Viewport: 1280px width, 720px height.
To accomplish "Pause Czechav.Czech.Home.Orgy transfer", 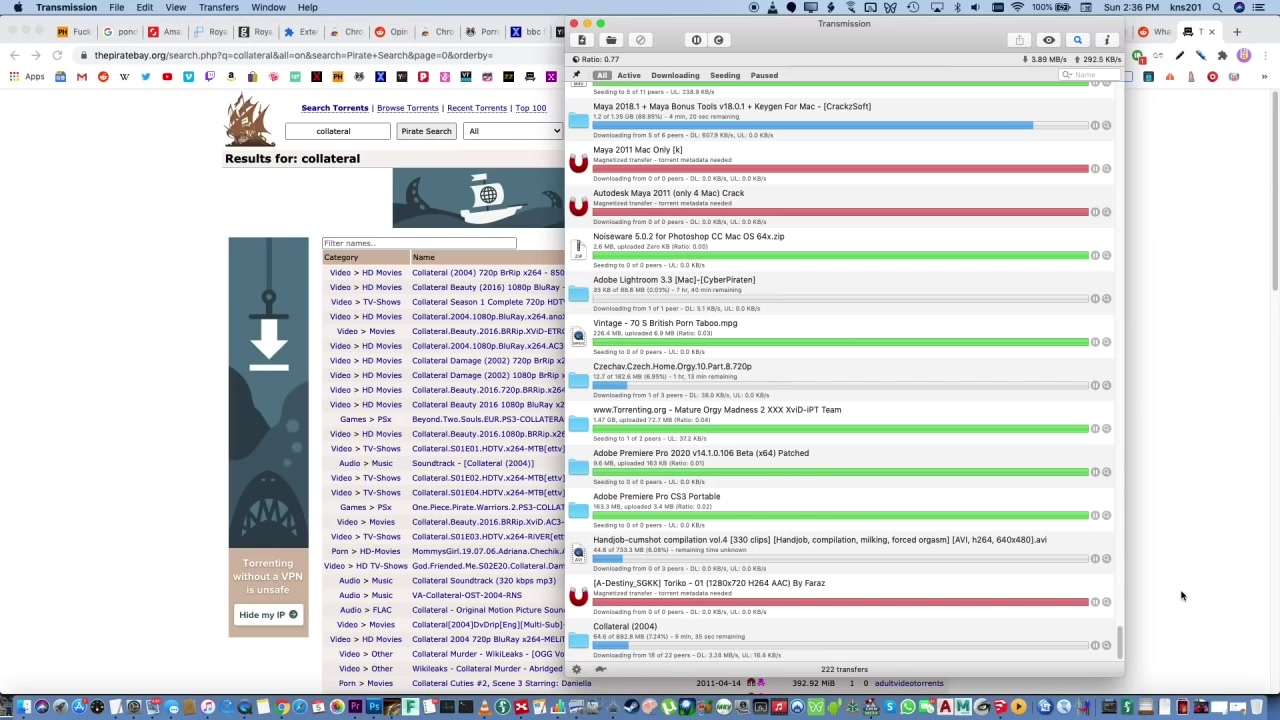I will click(x=1095, y=385).
